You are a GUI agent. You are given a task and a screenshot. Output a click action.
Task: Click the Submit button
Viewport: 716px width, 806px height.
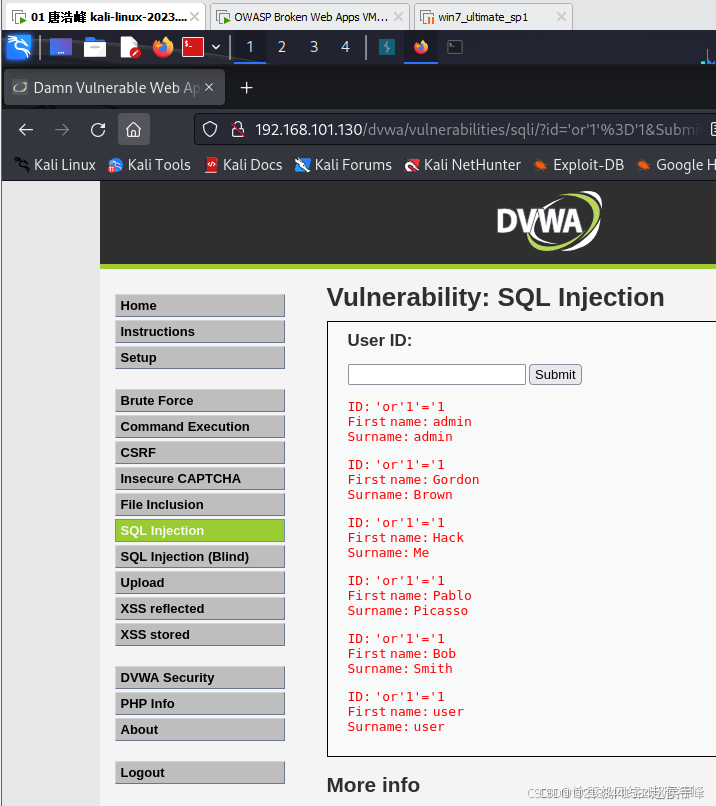click(555, 374)
